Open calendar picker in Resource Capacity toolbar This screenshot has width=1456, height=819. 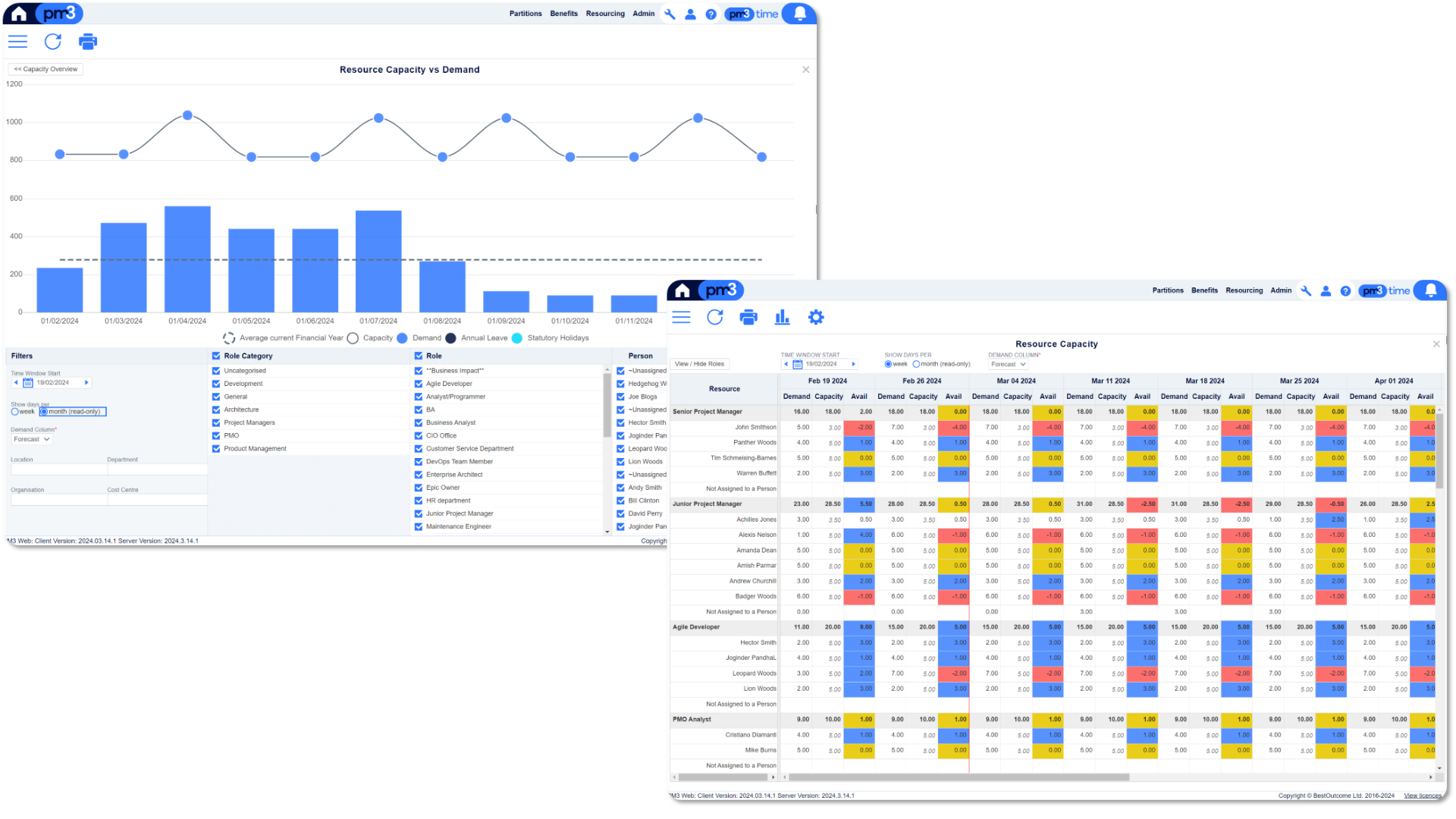click(797, 364)
